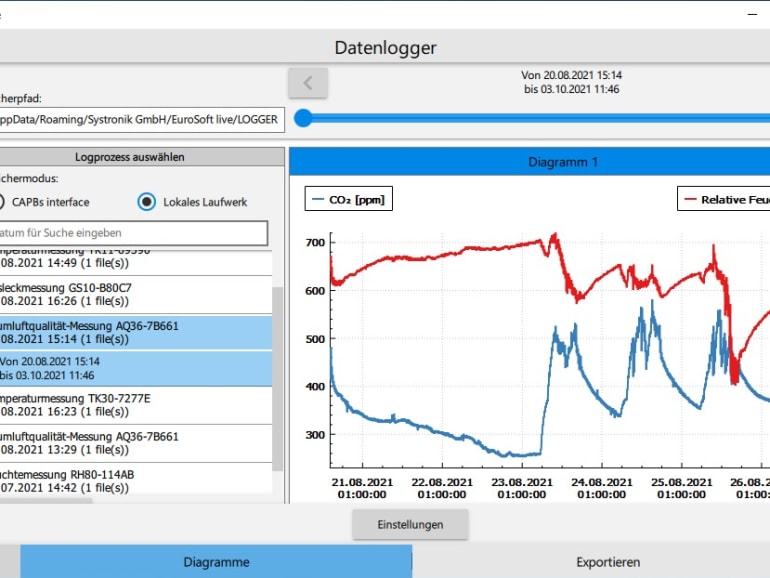This screenshot has width=770, height=578.
Task: Click the blue CO₂ legend line marker
Action: [317, 199]
